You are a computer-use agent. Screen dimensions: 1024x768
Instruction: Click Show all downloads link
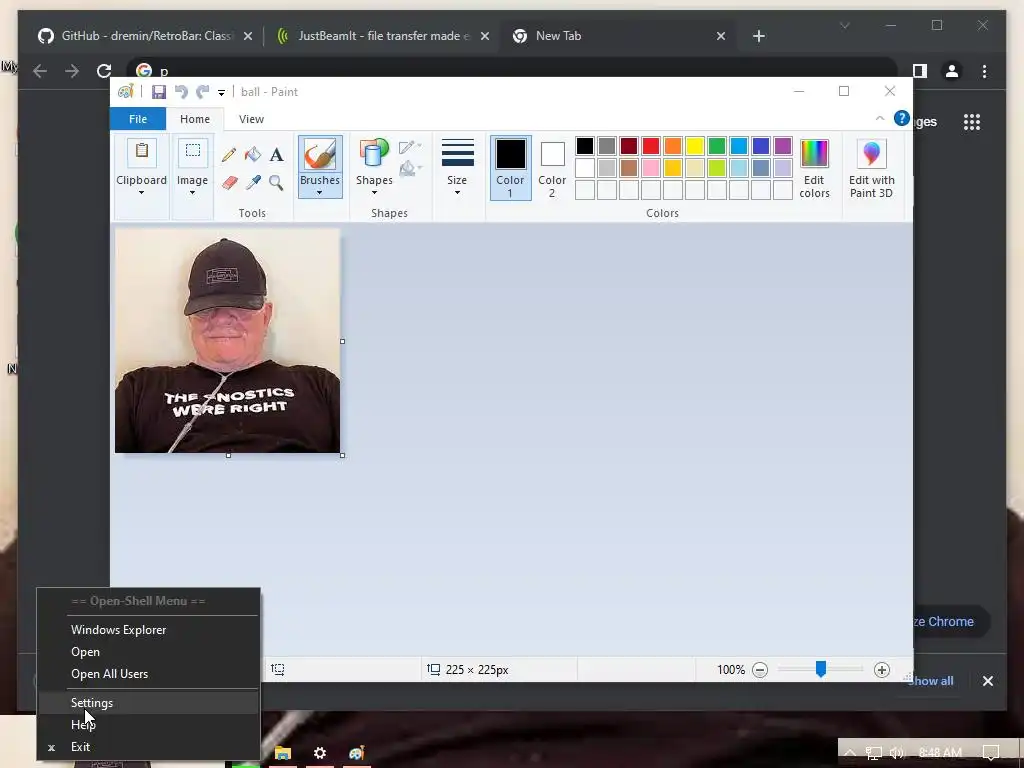[x=930, y=680]
